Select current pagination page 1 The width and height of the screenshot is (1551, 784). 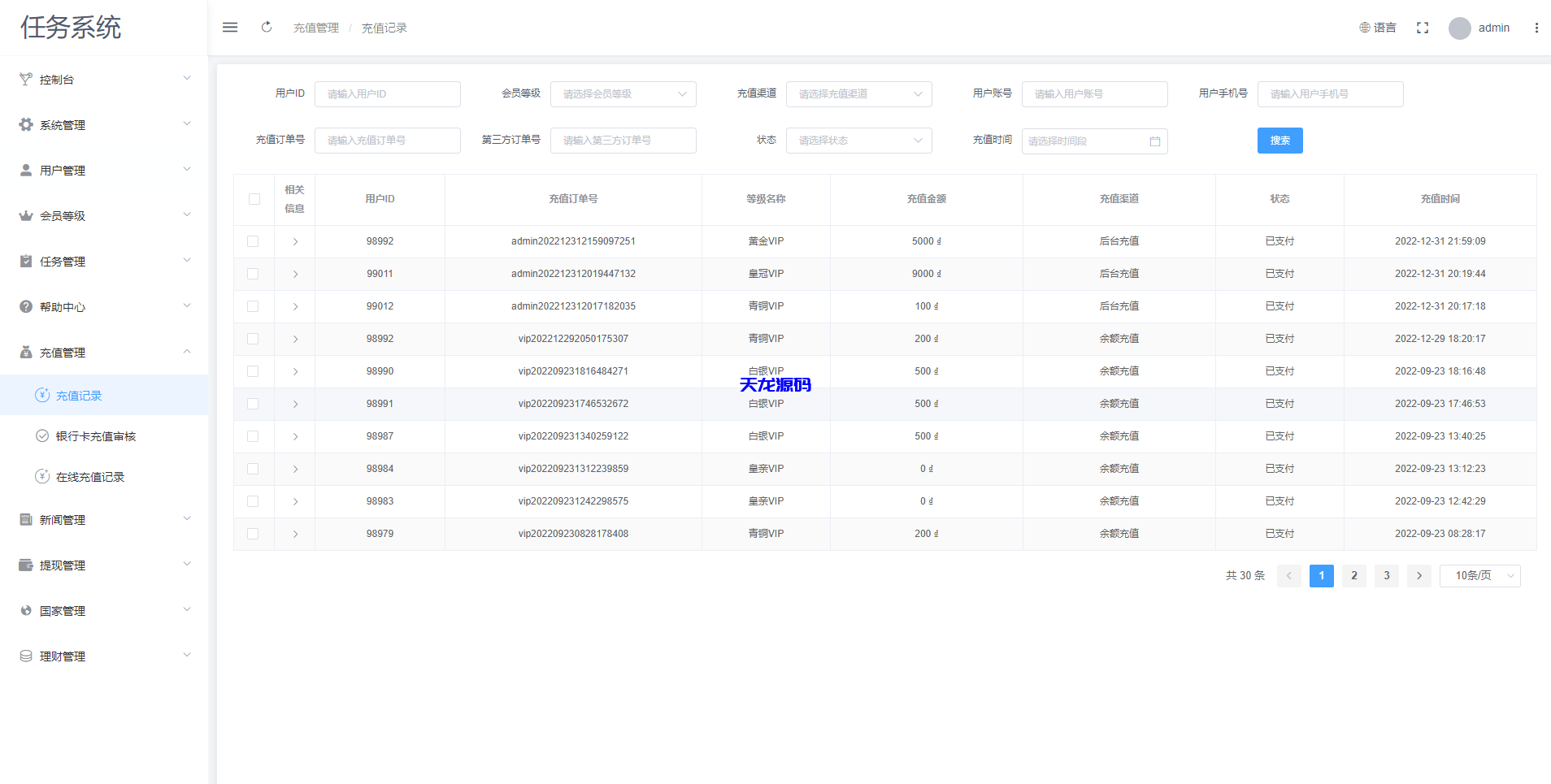tap(1322, 576)
